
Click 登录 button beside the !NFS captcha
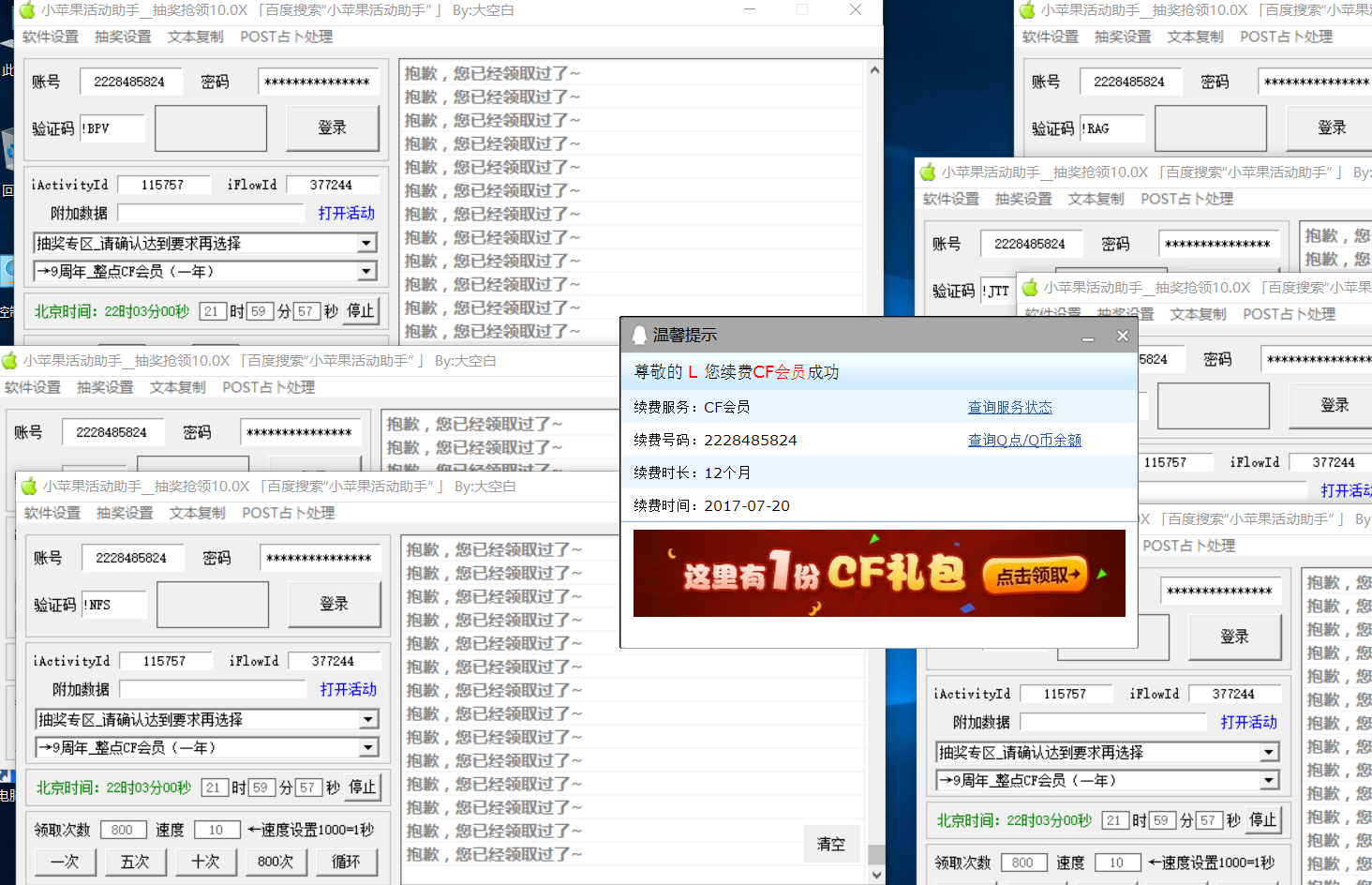point(335,604)
